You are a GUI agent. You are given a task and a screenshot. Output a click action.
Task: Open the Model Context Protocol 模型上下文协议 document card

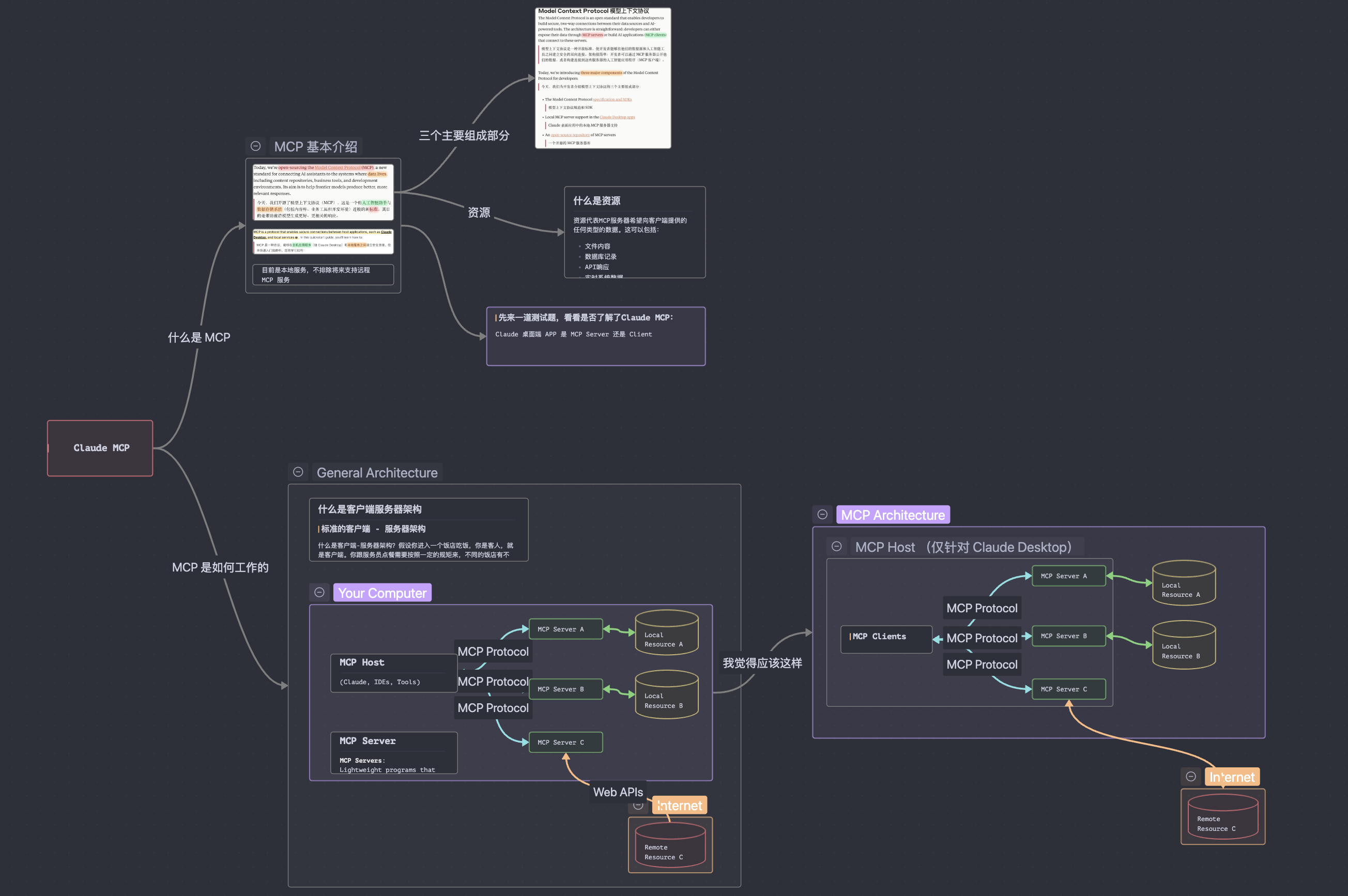coord(602,79)
